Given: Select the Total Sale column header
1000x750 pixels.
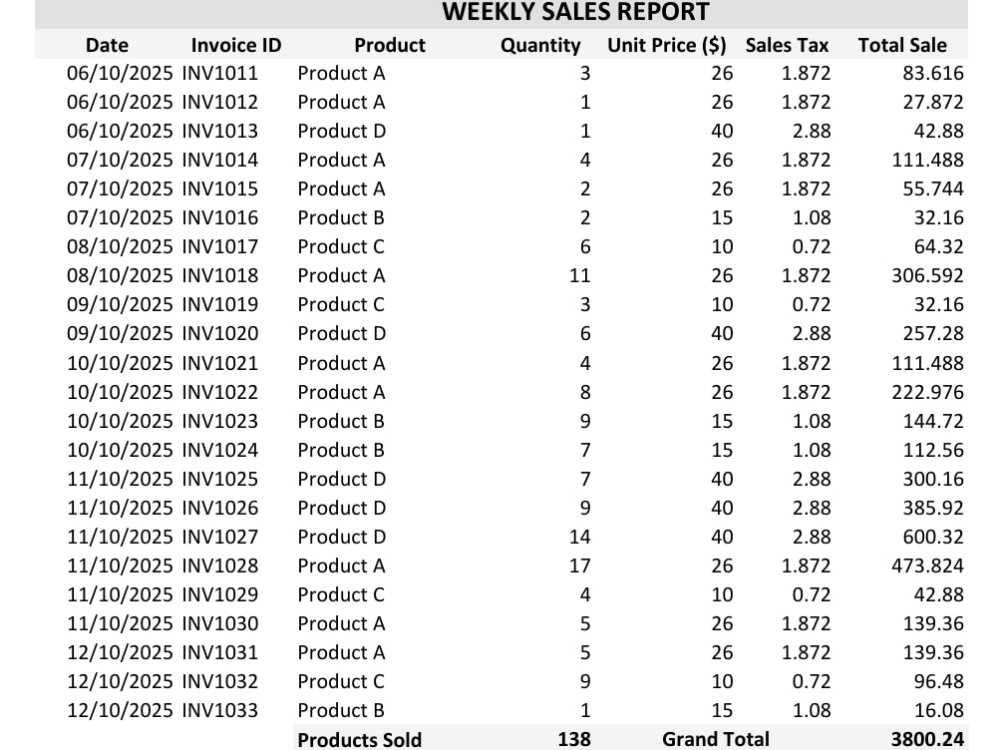Looking at the screenshot, I should tap(902, 45).
